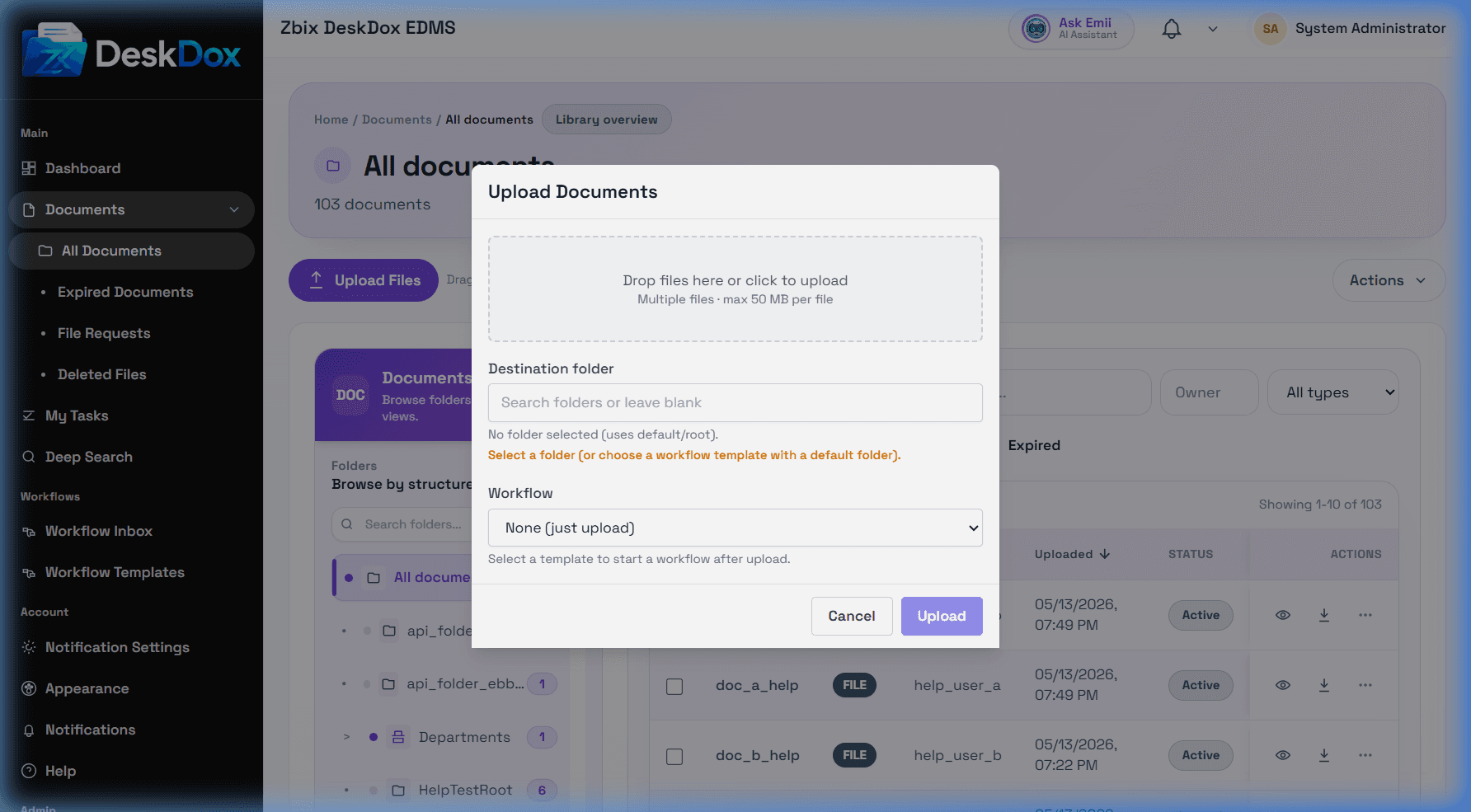This screenshot has height=812, width=1471.
Task: Click the Documents page icon in sidebar
Action: click(29, 209)
